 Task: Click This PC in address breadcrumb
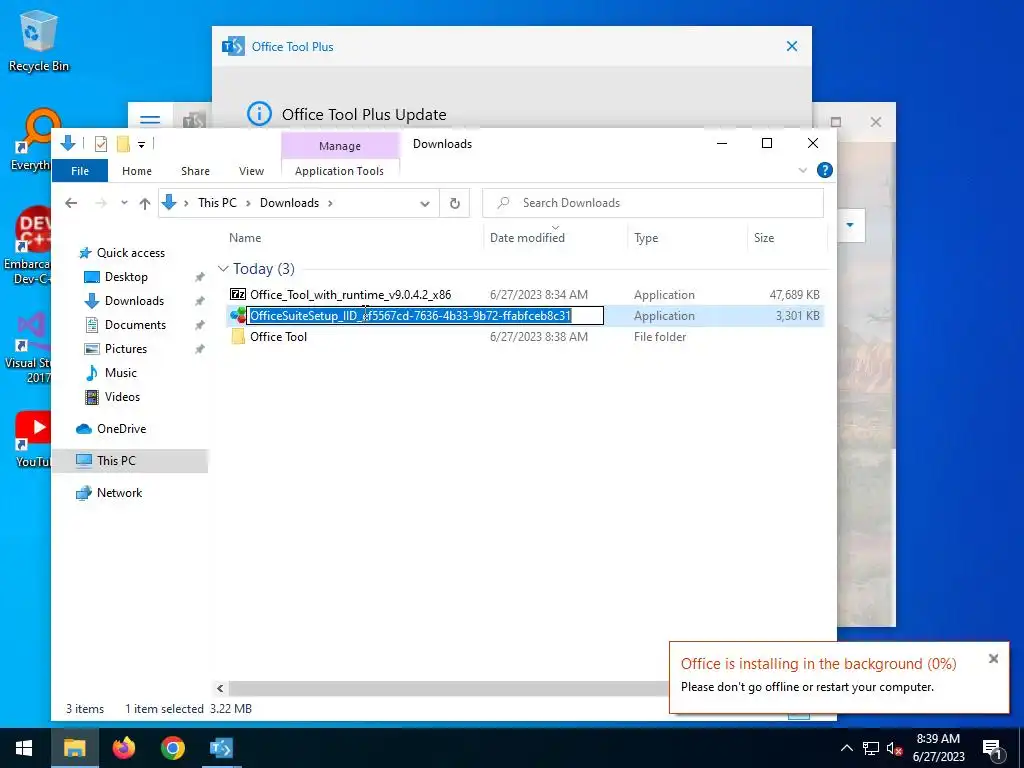[x=217, y=203]
